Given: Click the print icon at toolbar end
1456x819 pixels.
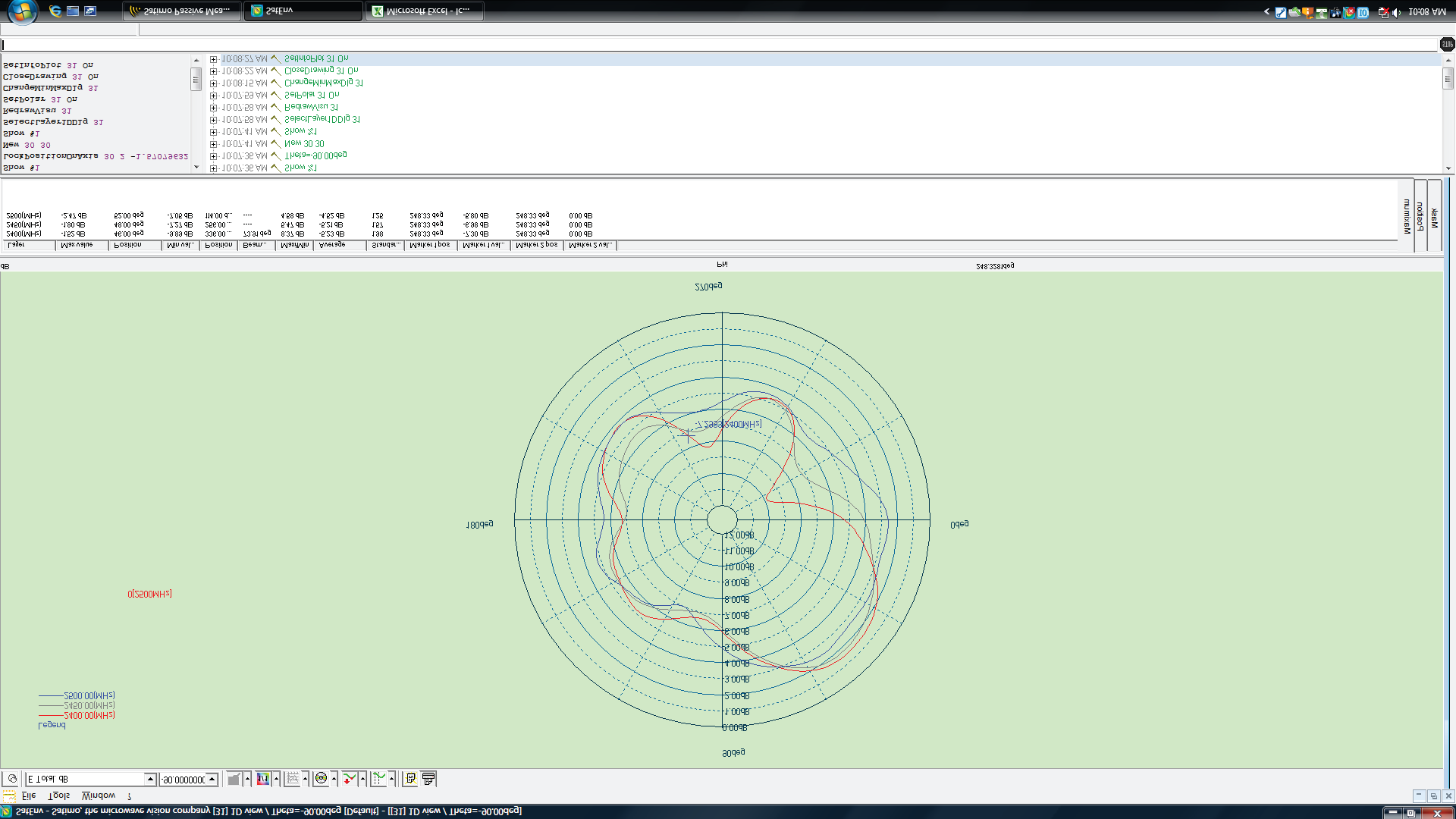Looking at the screenshot, I should point(428,779).
